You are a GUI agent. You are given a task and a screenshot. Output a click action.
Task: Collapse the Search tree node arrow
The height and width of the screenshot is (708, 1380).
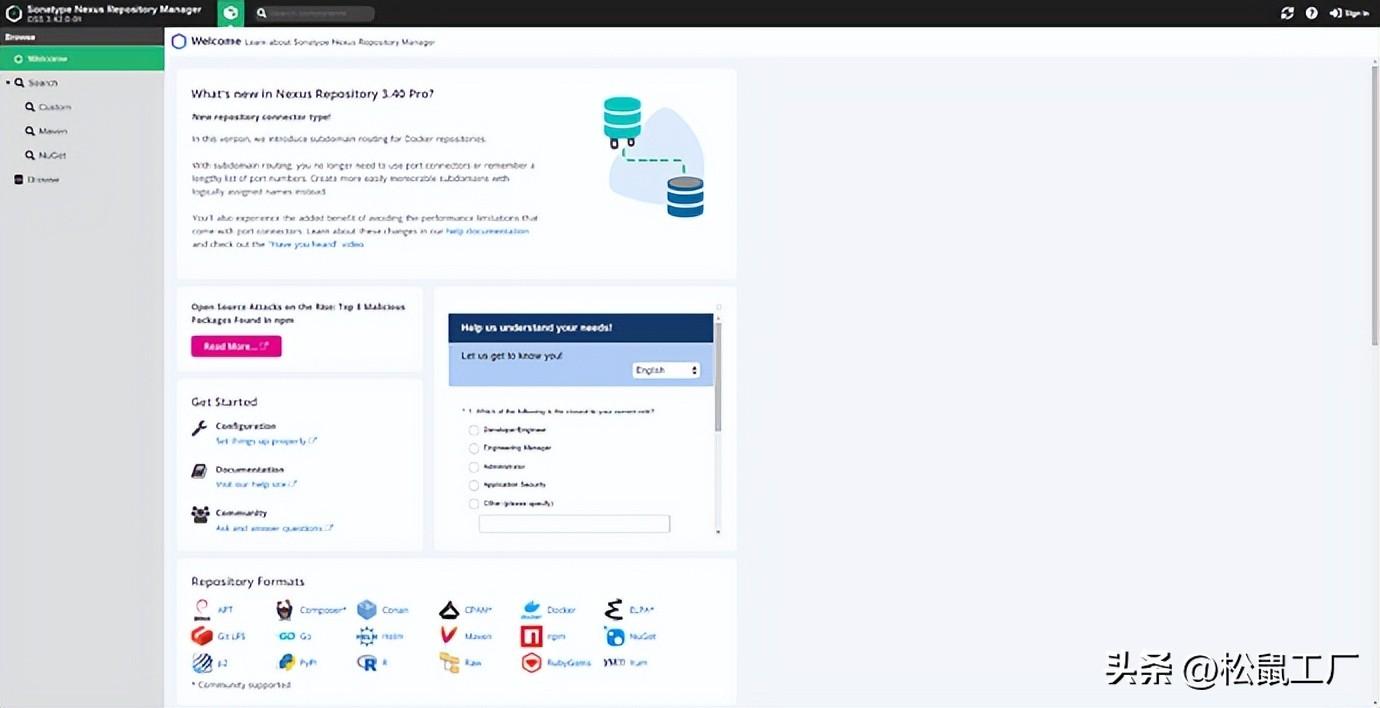pyautogui.click(x=8, y=83)
